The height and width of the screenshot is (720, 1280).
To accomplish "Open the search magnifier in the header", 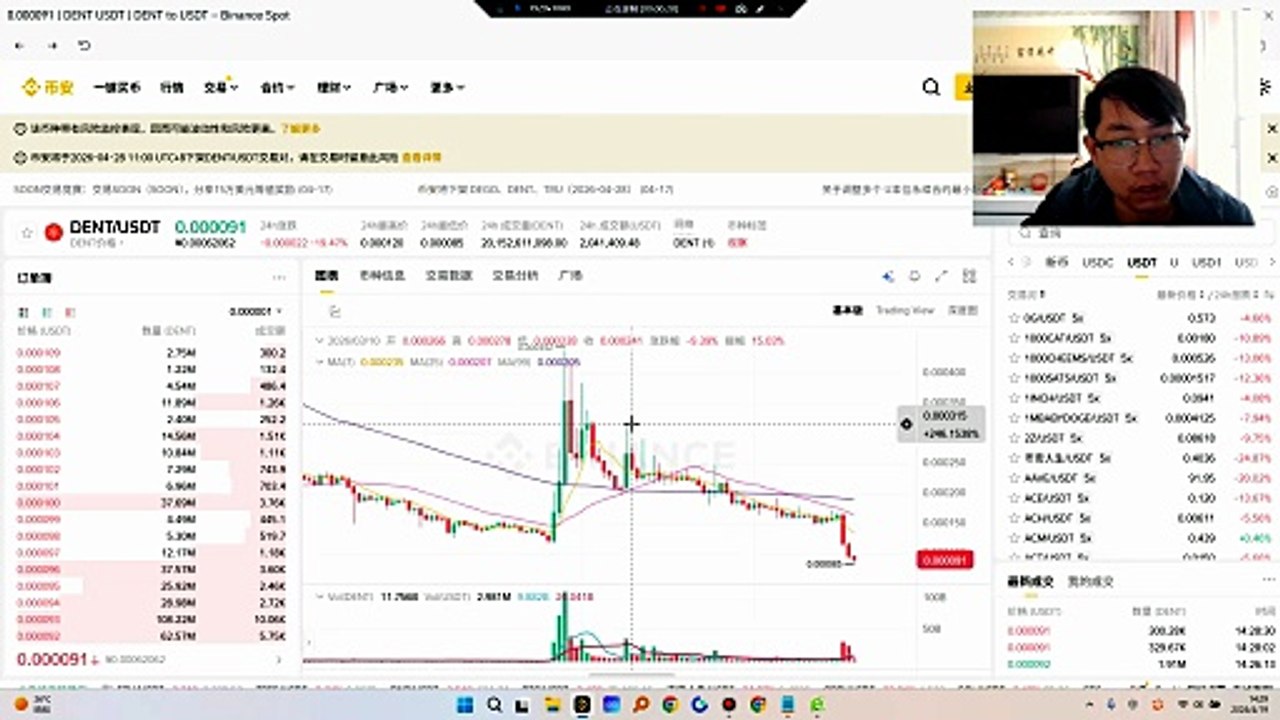I will coord(931,88).
